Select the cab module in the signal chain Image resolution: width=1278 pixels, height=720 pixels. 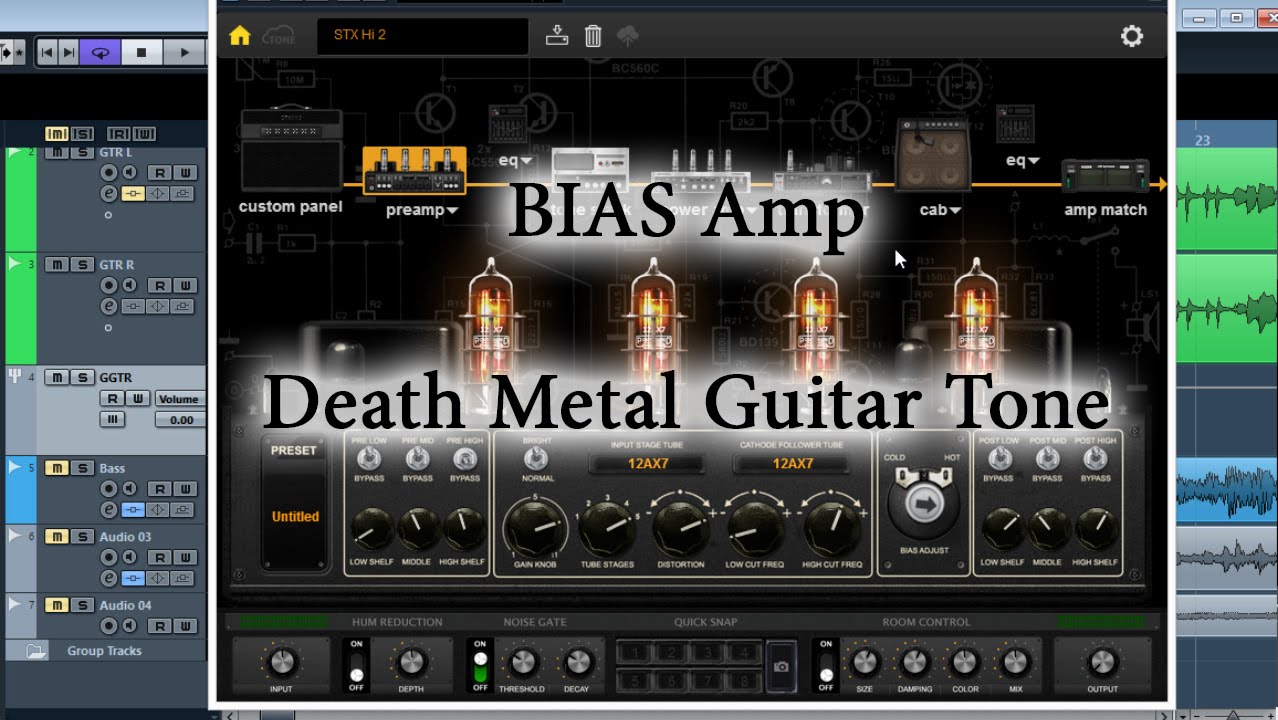934,155
